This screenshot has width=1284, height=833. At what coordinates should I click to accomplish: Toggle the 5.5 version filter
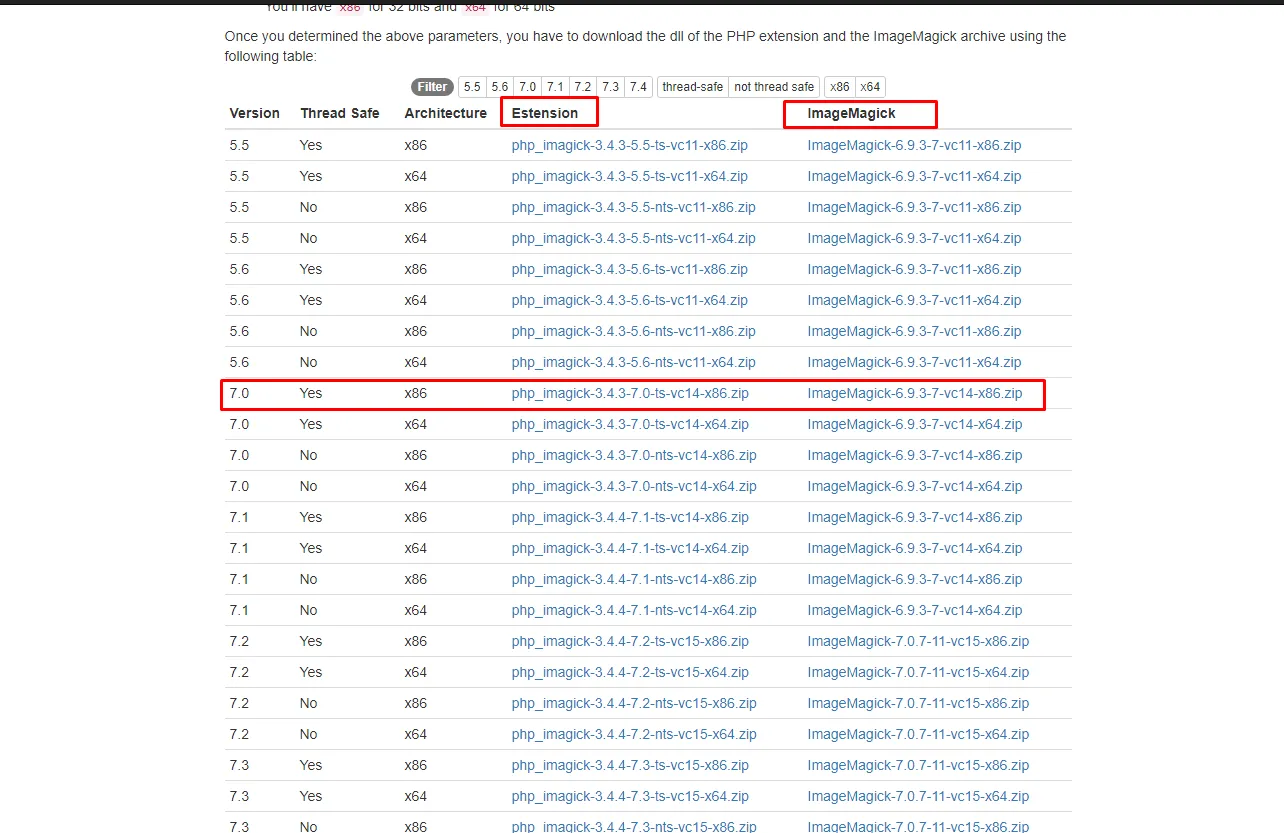point(472,87)
